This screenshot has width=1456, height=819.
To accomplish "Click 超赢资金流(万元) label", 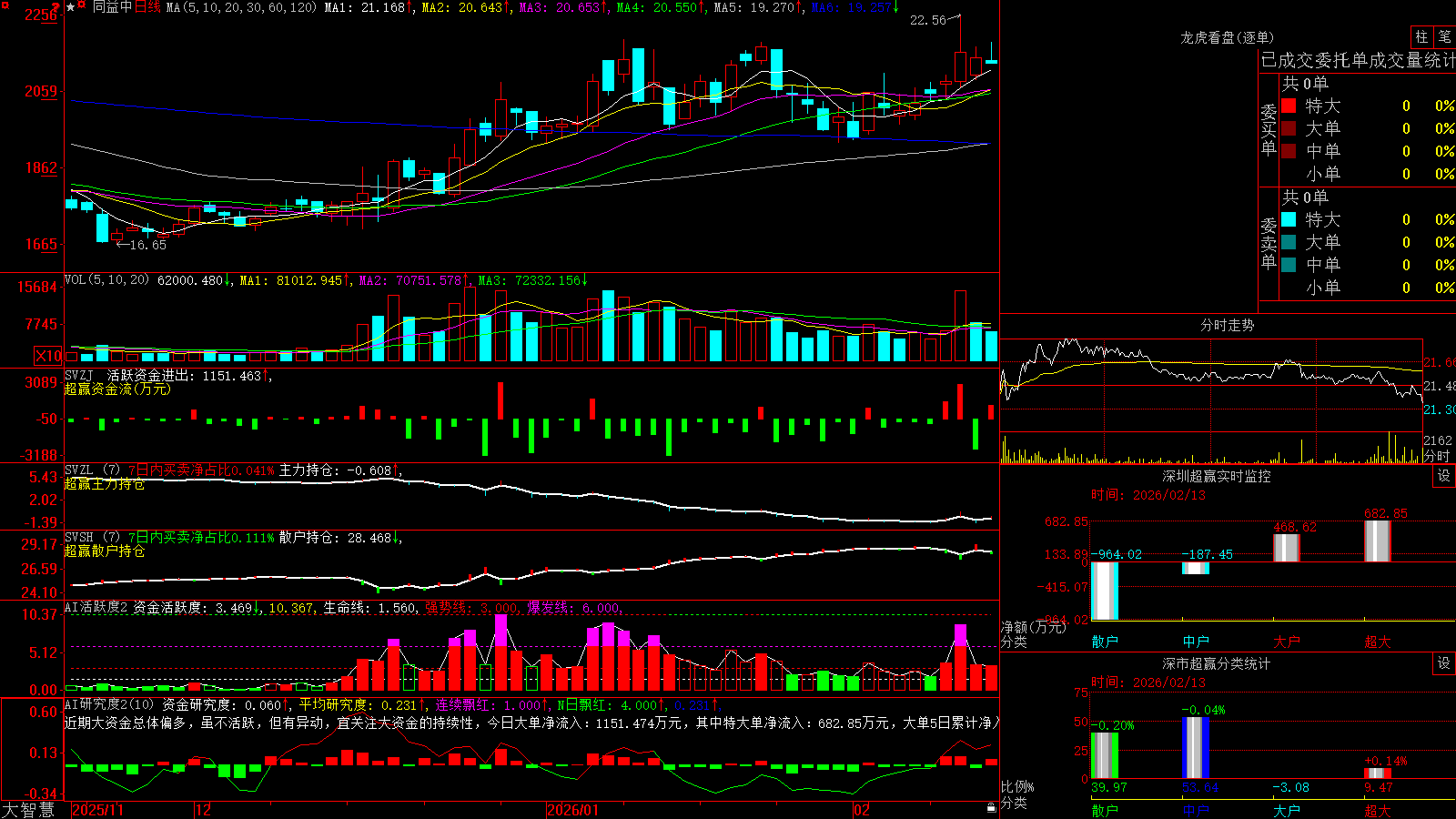I will 117,389.
